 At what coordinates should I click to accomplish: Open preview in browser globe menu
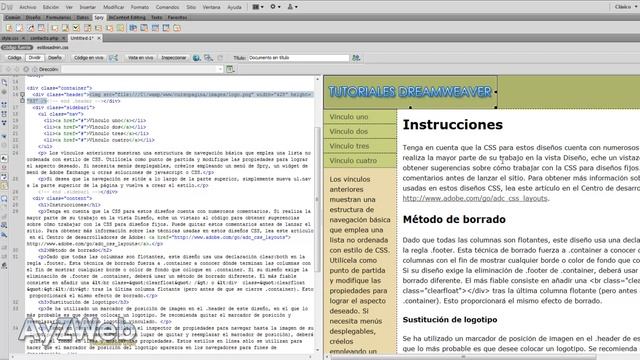click(x=197, y=58)
